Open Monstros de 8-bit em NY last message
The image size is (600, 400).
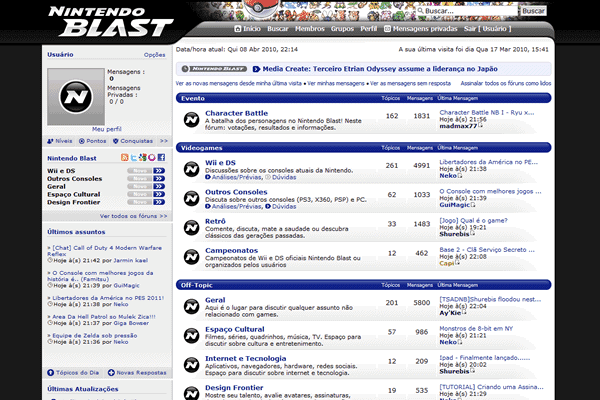476,328
